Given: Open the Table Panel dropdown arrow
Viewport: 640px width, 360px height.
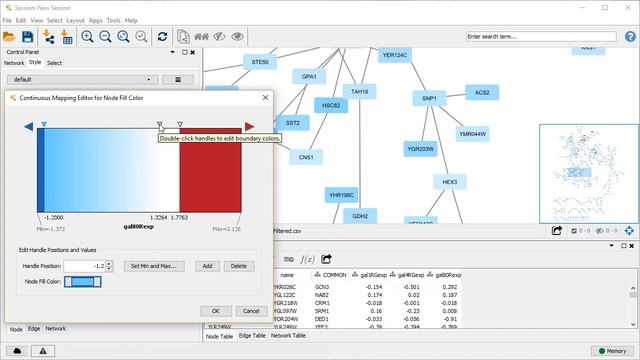Looking at the screenshot, I should (x=611, y=246).
